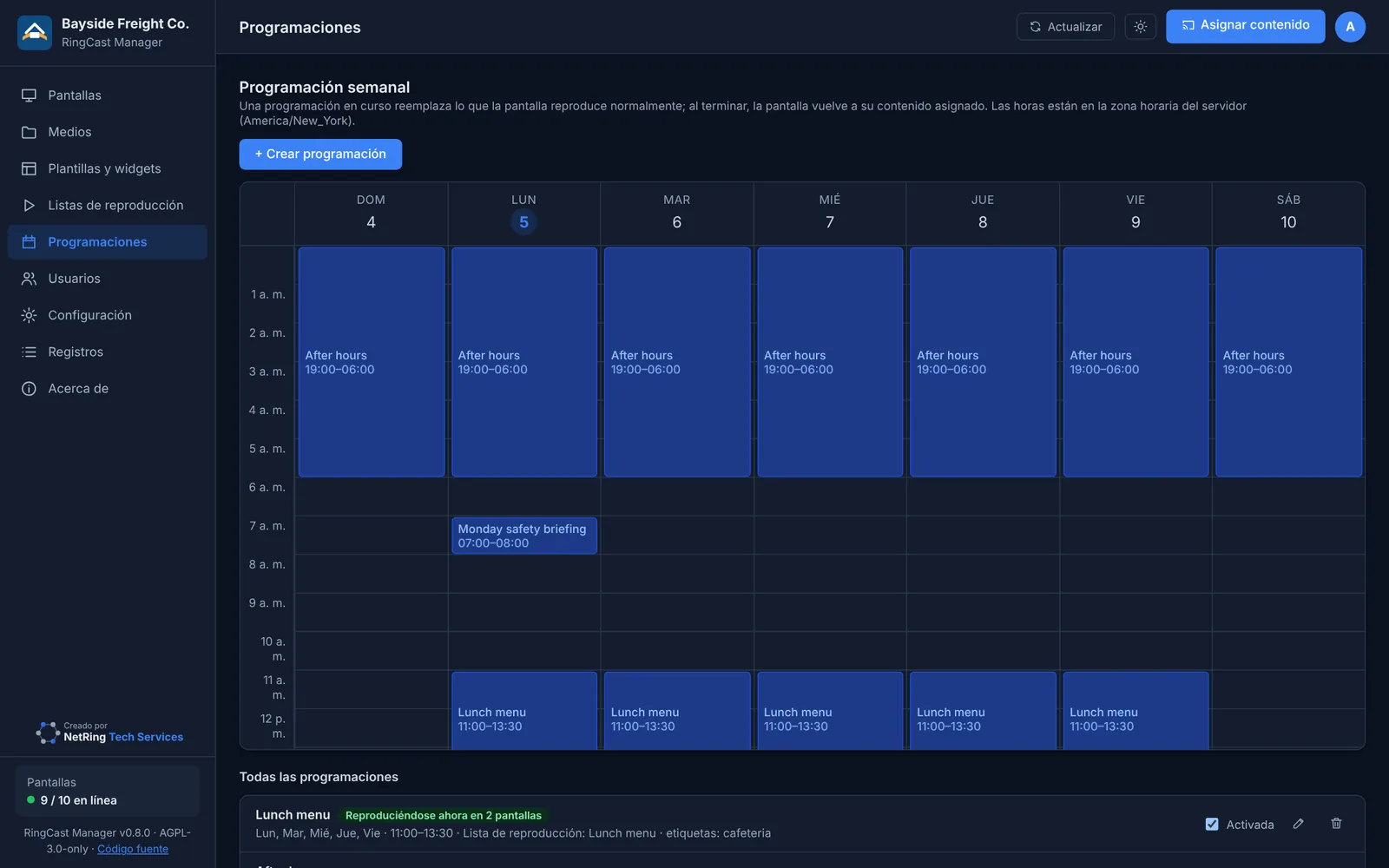Select the After hours block on Monday 5

click(524, 362)
